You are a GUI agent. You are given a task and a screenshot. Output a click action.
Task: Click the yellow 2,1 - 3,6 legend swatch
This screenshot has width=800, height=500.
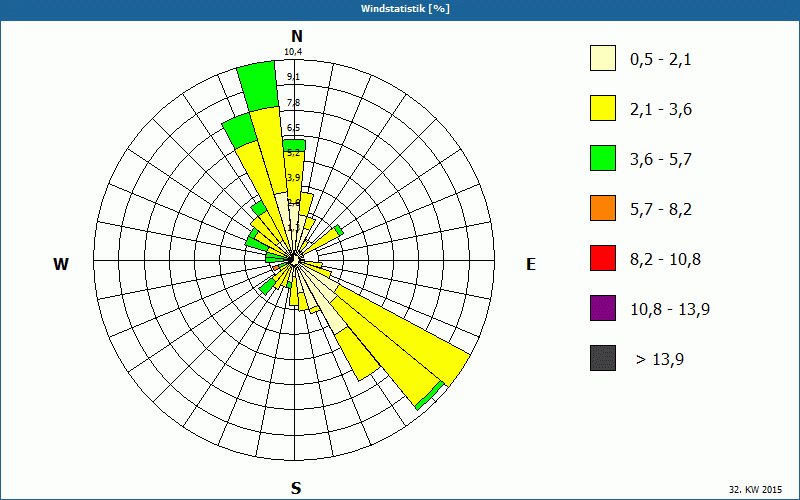603,108
